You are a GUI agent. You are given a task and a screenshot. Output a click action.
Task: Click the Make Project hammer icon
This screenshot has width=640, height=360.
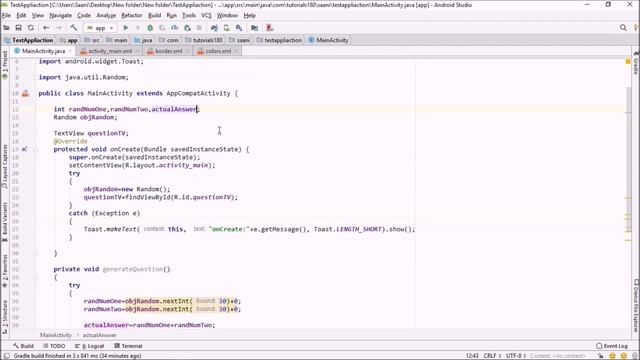74,28
